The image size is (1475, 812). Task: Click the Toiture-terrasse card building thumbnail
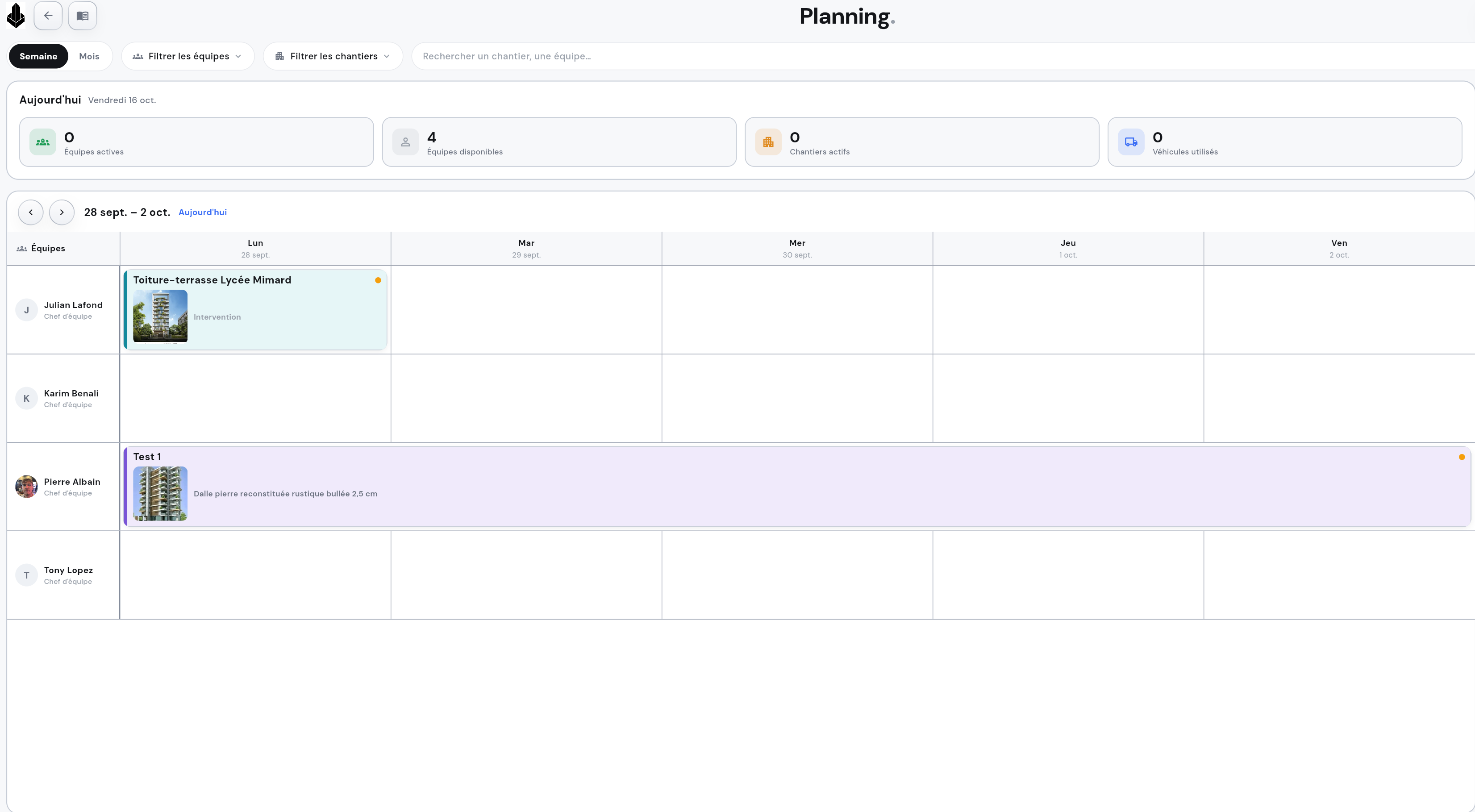tap(160, 316)
